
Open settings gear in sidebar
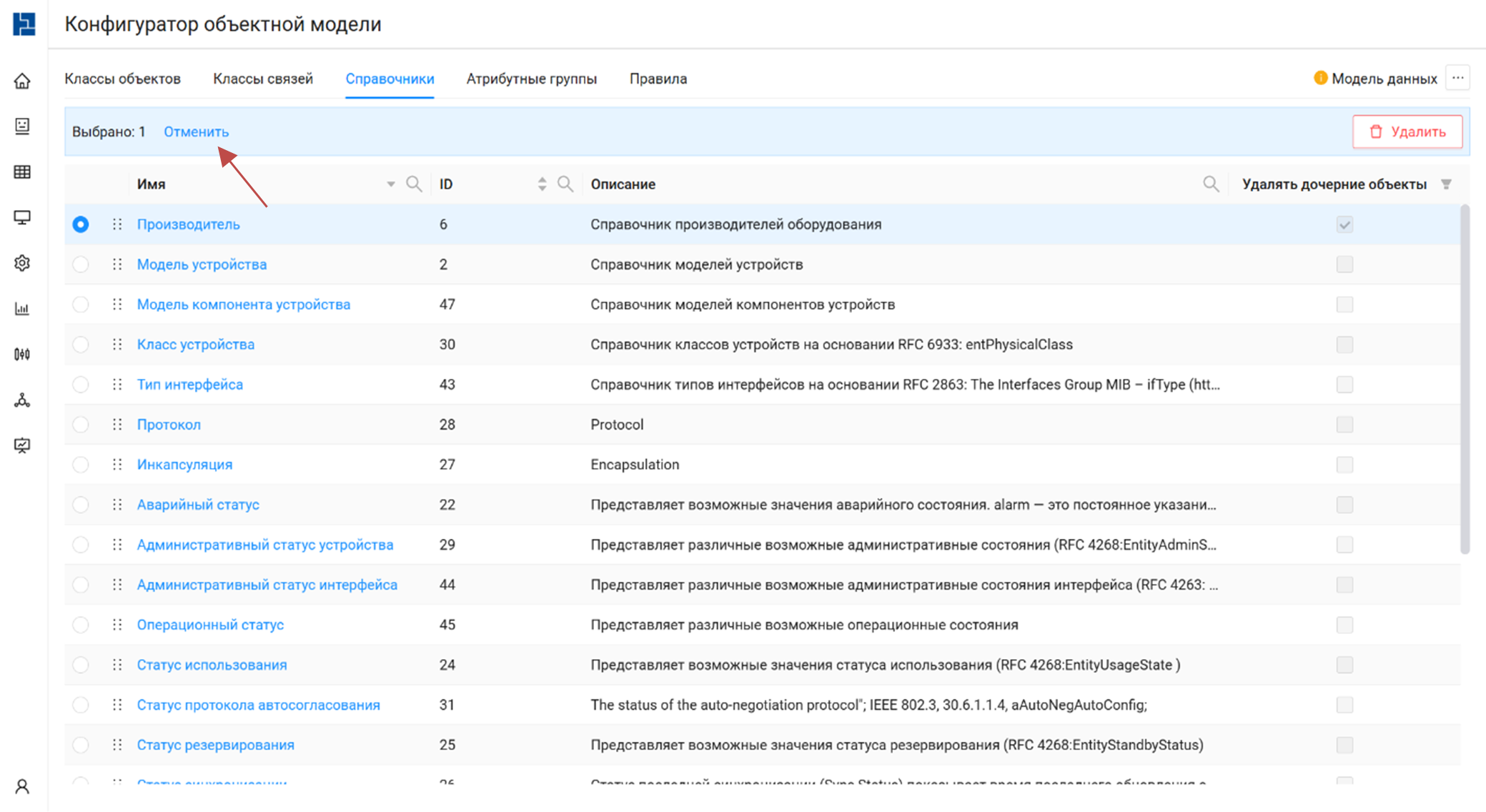tap(22, 263)
